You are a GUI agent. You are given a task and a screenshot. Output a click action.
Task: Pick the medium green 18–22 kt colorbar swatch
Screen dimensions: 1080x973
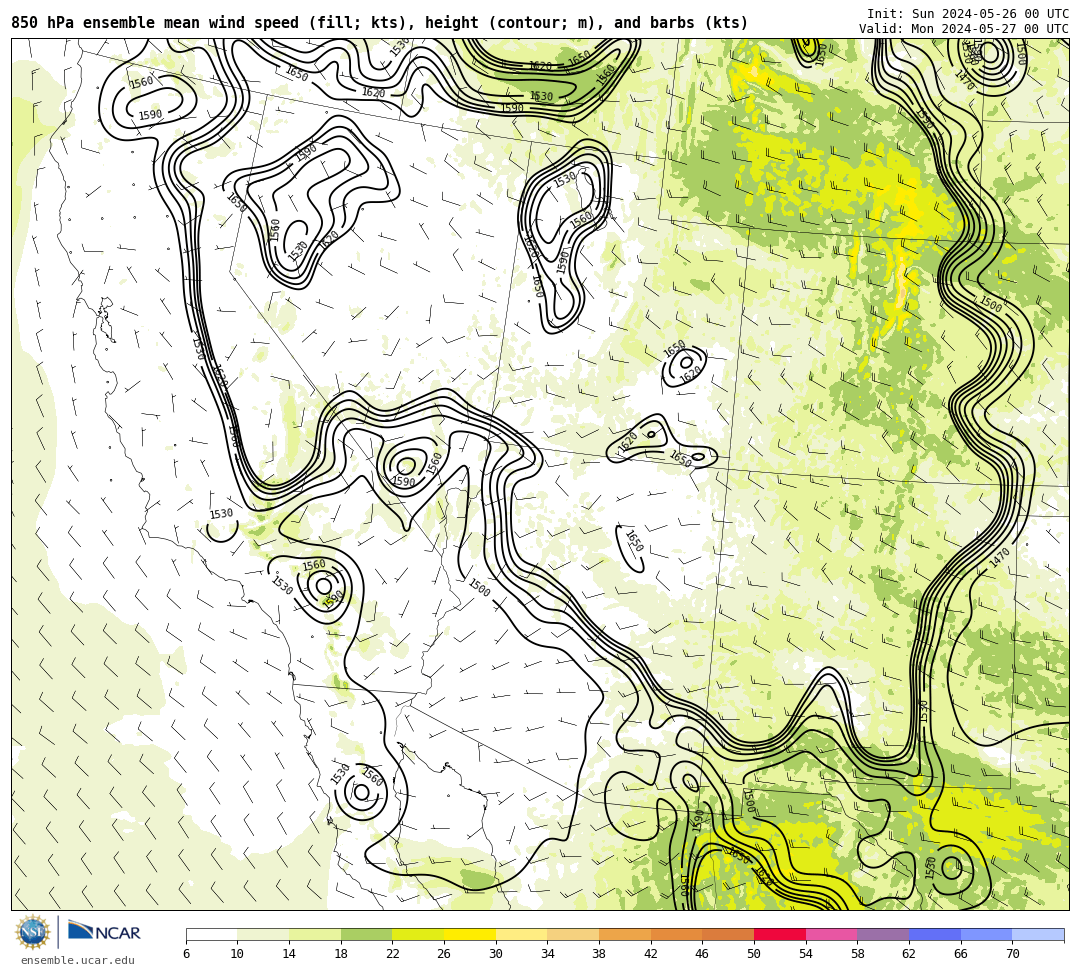click(366, 934)
